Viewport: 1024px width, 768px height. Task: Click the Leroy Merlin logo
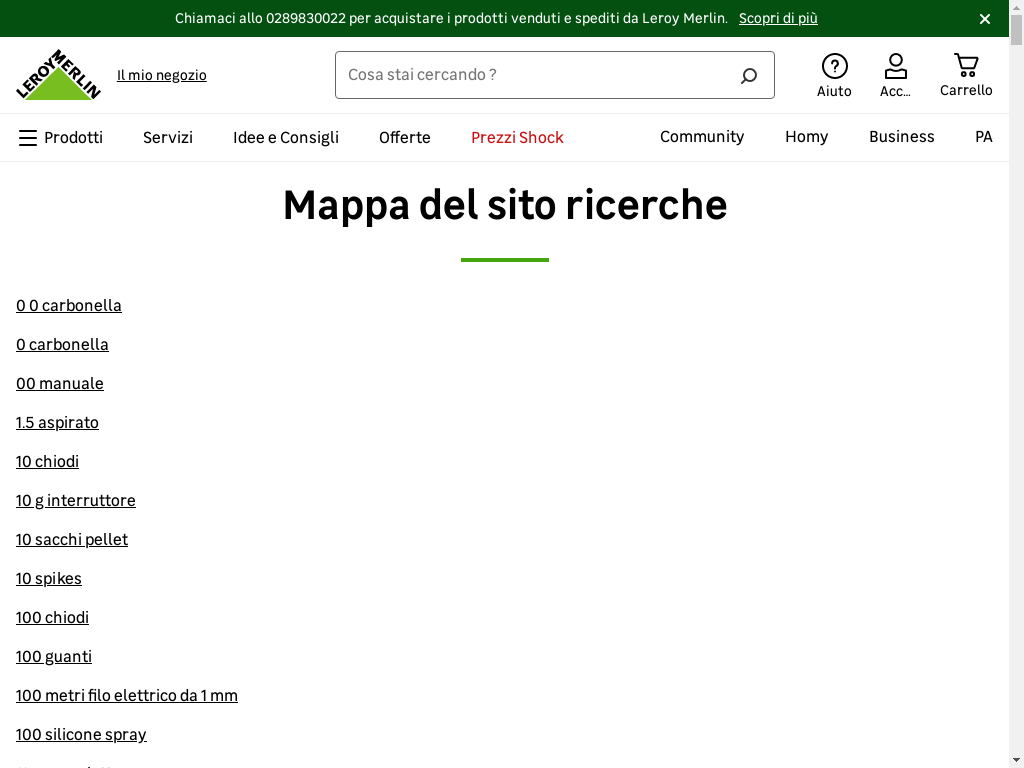pyautogui.click(x=58, y=75)
